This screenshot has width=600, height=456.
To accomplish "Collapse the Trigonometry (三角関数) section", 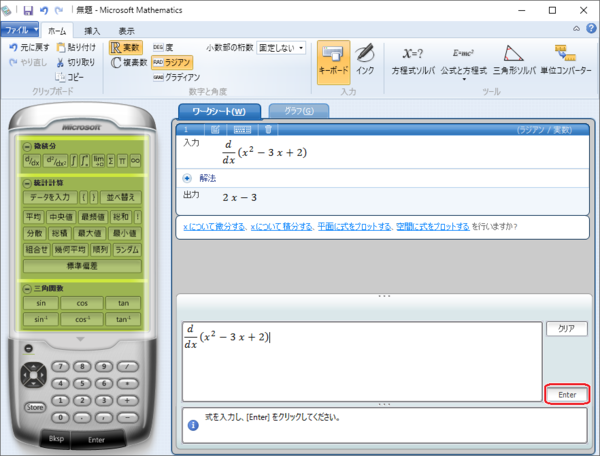I will [x=27, y=288].
